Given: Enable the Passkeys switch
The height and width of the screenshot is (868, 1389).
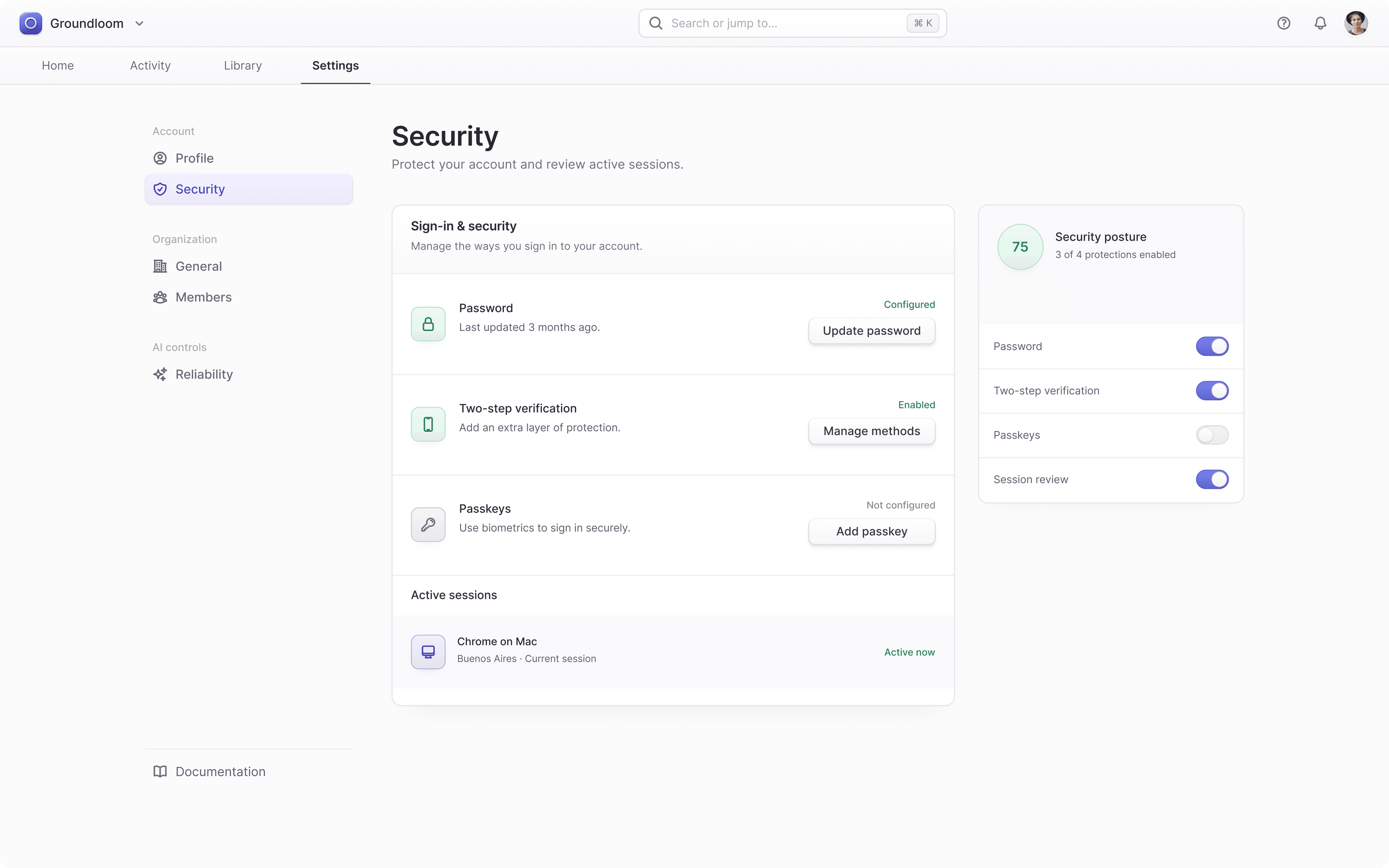Looking at the screenshot, I should point(1212,435).
